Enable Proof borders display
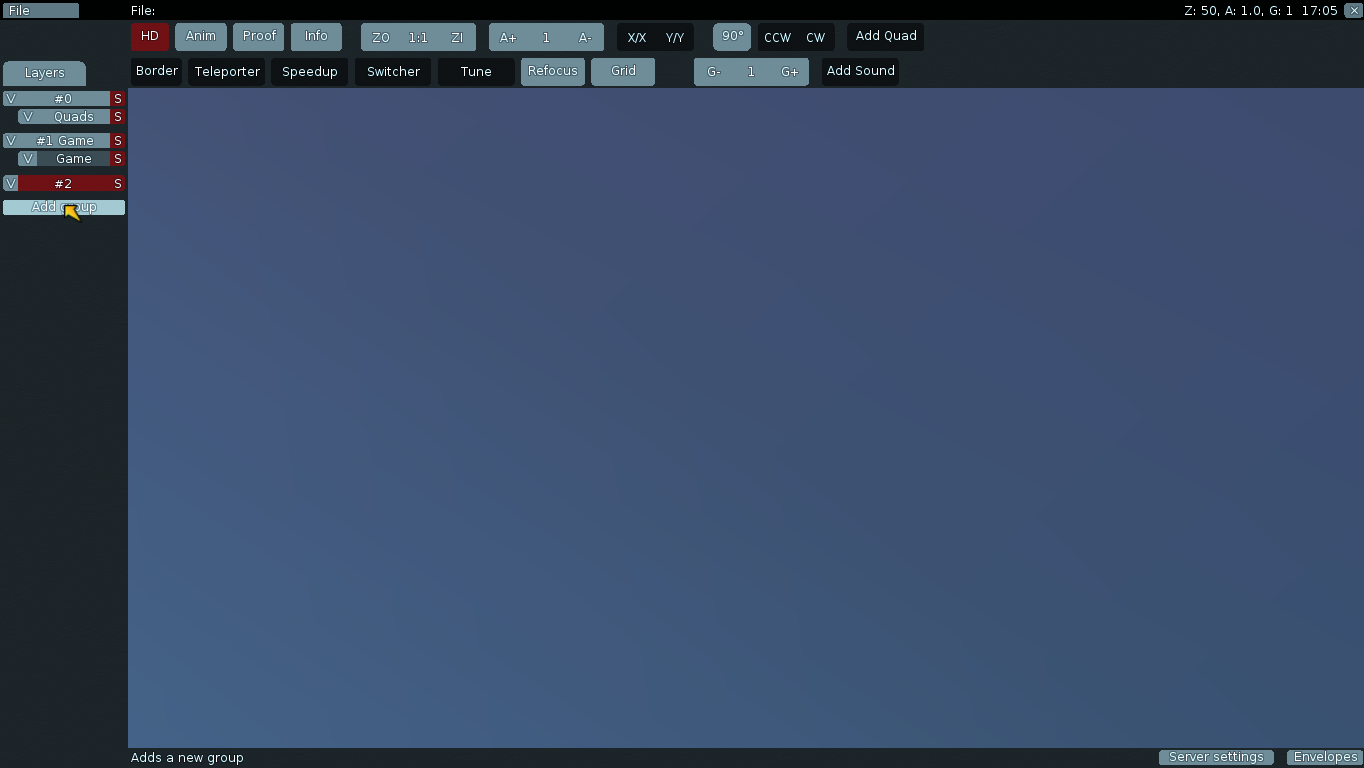 pos(259,37)
